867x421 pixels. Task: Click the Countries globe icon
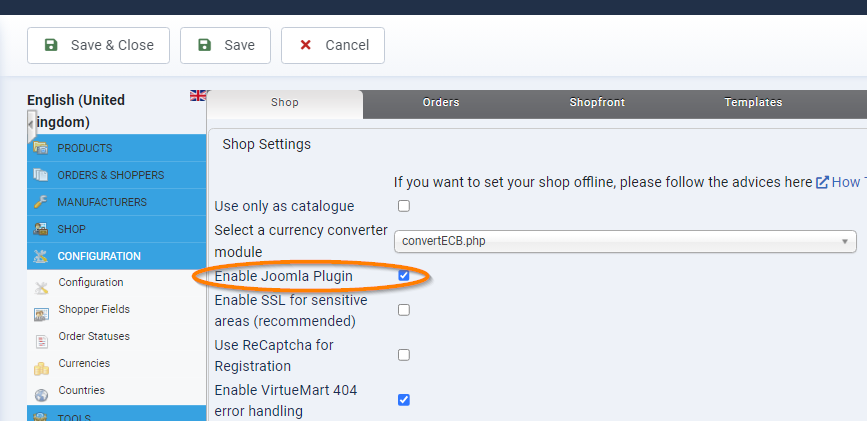pos(41,391)
